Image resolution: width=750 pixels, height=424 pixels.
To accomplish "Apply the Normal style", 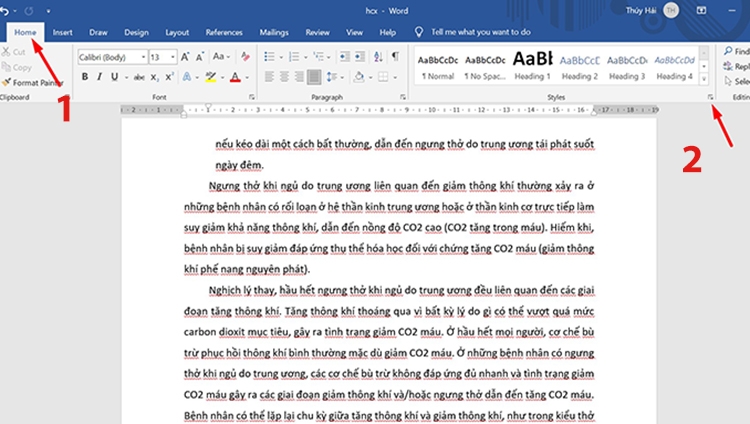I will (x=438, y=66).
